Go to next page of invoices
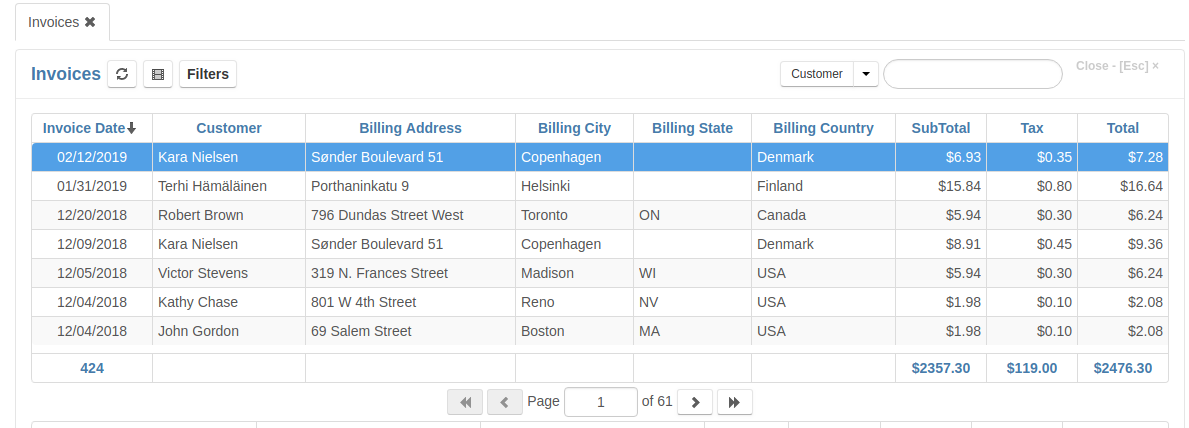Viewport: 1189px width, 428px height. tap(695, 402)
